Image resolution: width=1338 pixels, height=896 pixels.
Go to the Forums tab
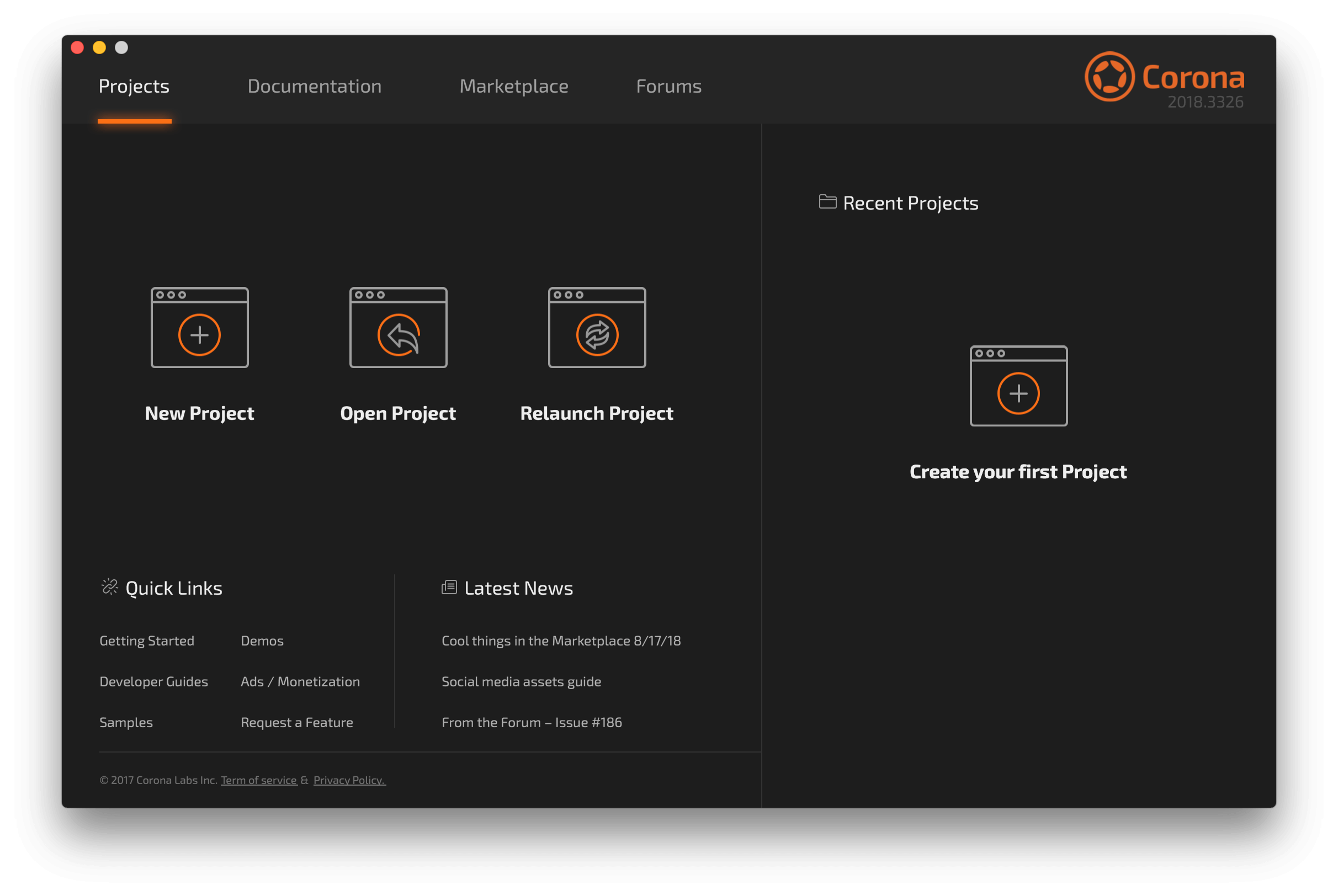668,86
